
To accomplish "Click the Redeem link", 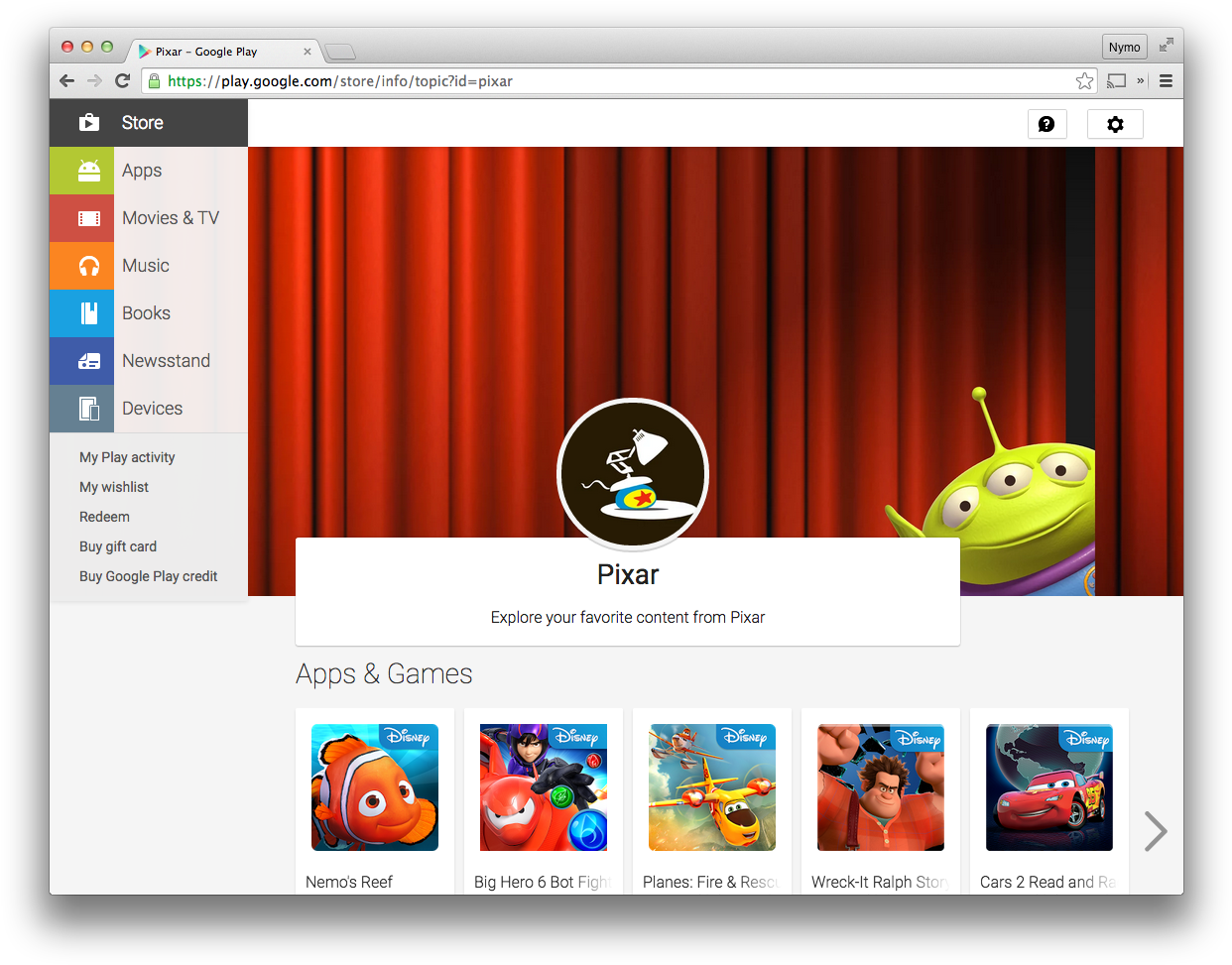I will point(104,517).
